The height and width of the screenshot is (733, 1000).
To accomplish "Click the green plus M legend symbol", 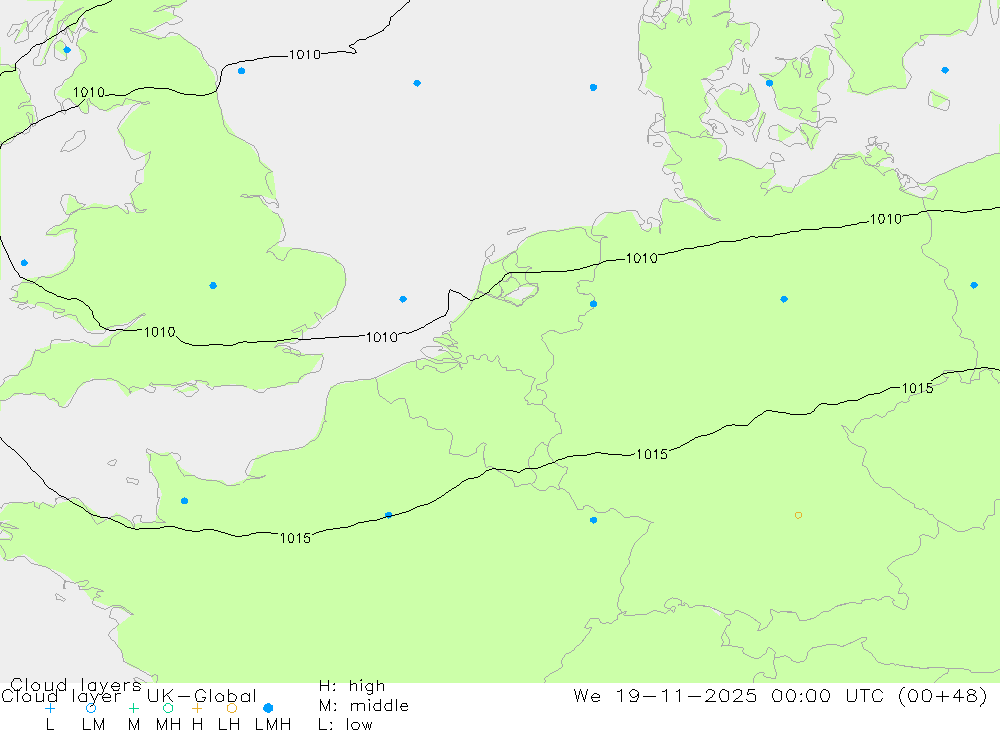I will click(x=133, y=708).
